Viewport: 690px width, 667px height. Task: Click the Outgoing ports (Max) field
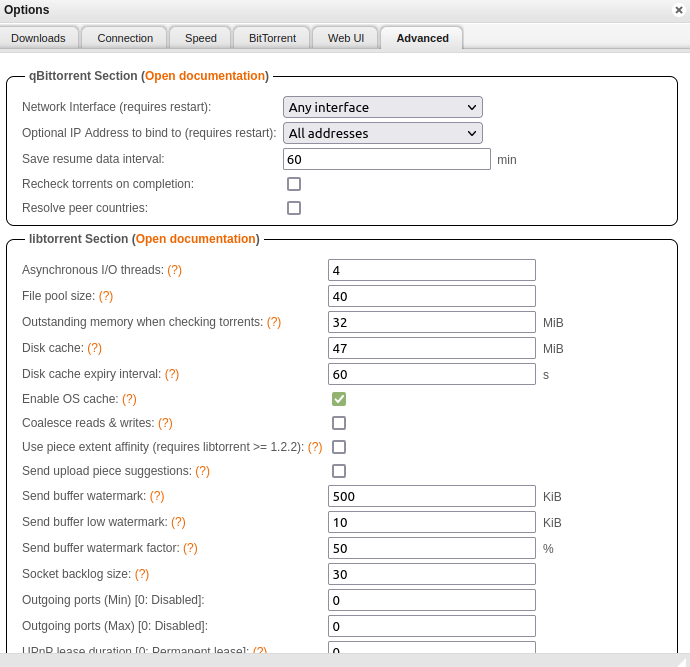432,626
